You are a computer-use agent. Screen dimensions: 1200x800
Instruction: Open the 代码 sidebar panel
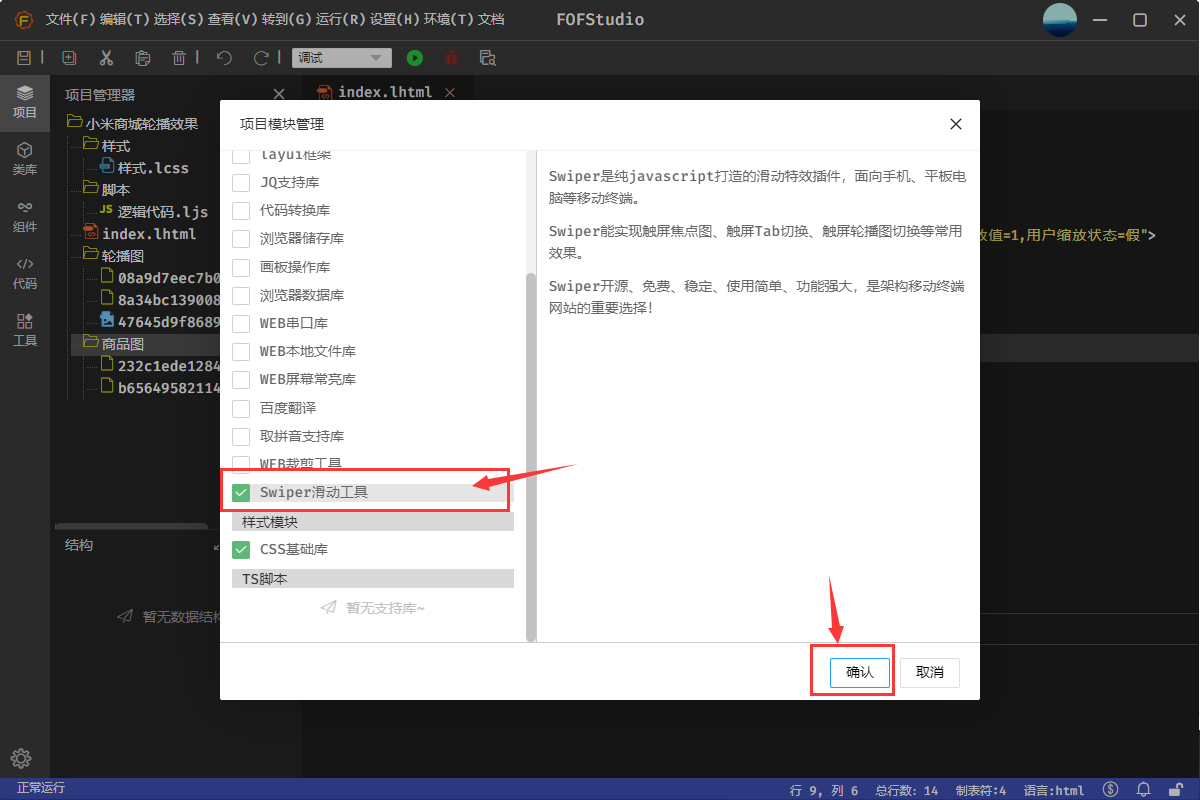tap(25, 273)
